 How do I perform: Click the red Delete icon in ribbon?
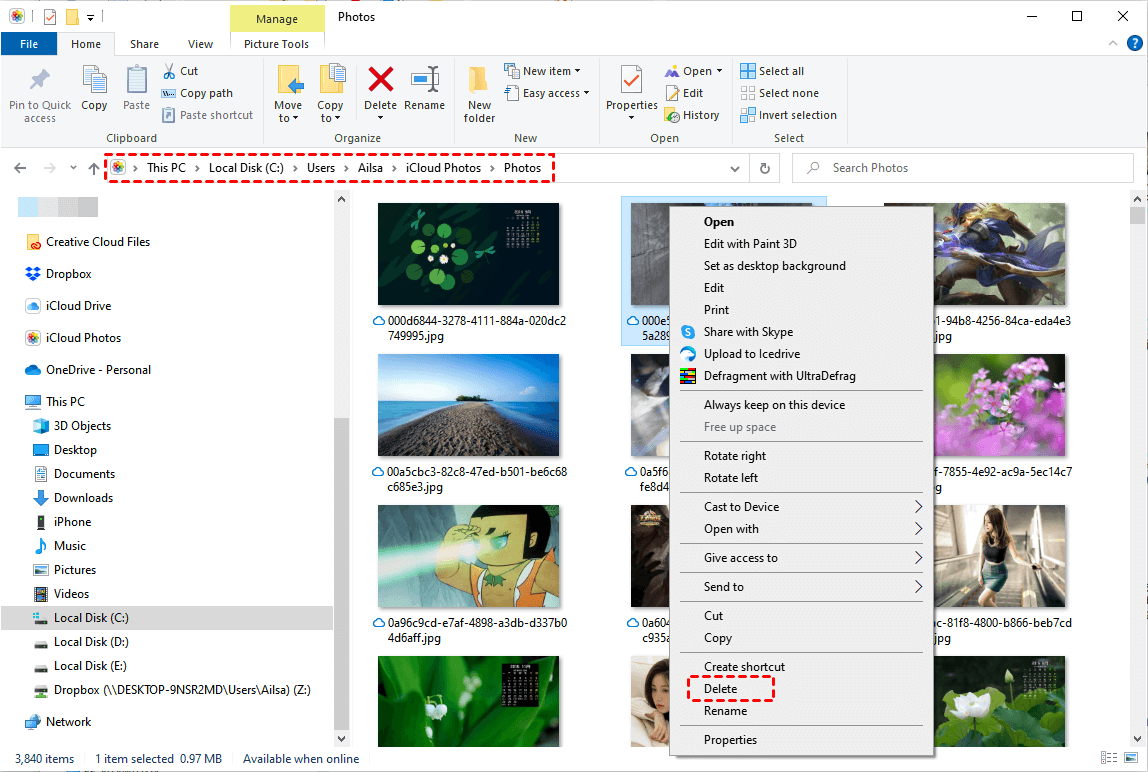380,80
